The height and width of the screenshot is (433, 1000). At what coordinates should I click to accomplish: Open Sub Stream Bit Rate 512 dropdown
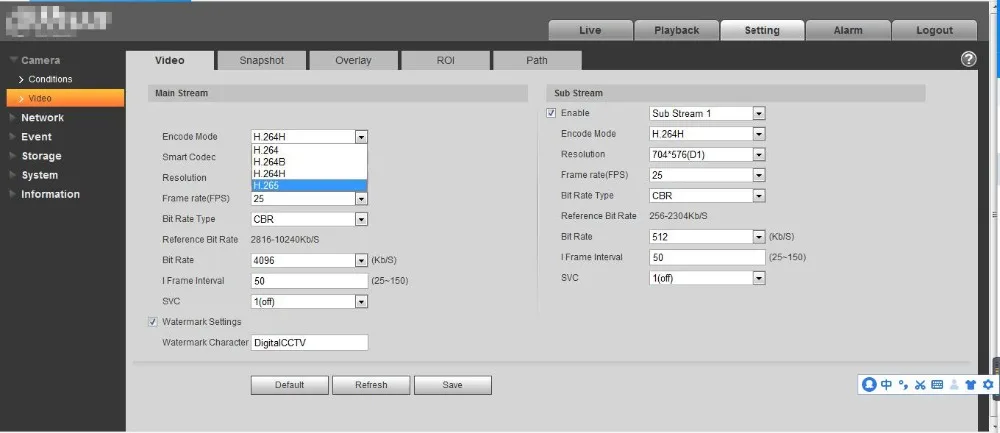tap(758, 237)
